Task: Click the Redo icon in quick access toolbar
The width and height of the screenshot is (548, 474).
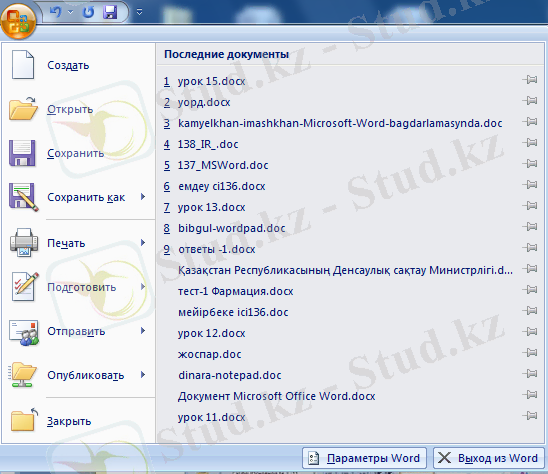Action: 88,12
